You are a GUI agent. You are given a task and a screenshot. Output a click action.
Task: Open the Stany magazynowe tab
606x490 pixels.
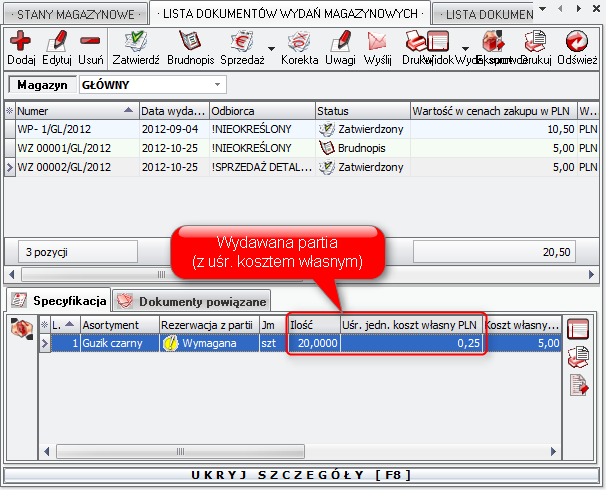tap(75, 13)
